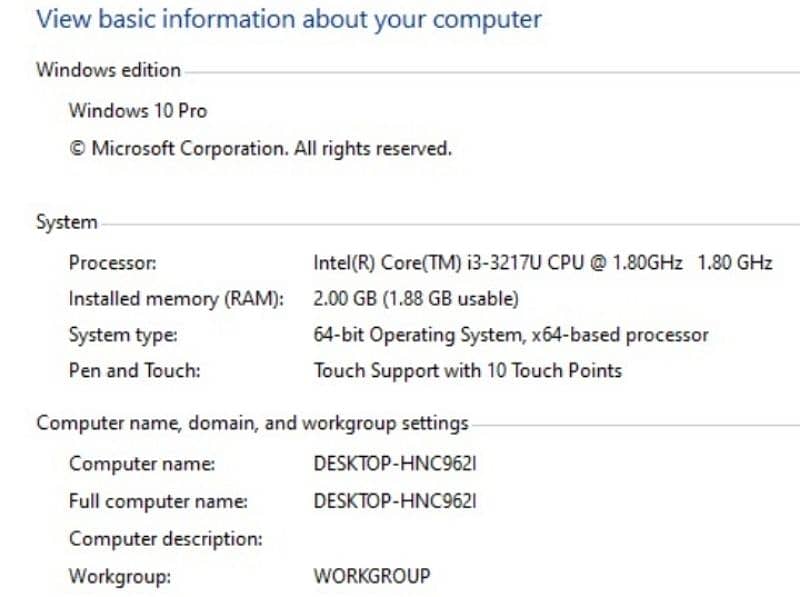Click the 'Computer name, domain, and workgroup settings' header

(x=252, y=423)
